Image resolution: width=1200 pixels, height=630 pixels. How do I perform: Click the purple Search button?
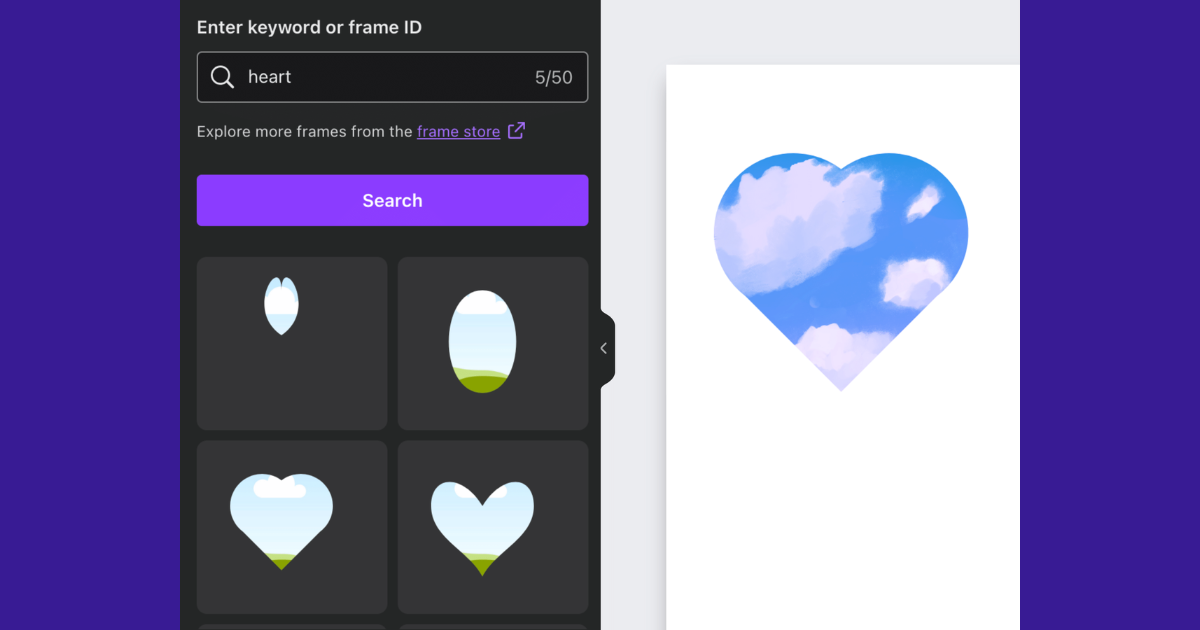coord(392,200)
